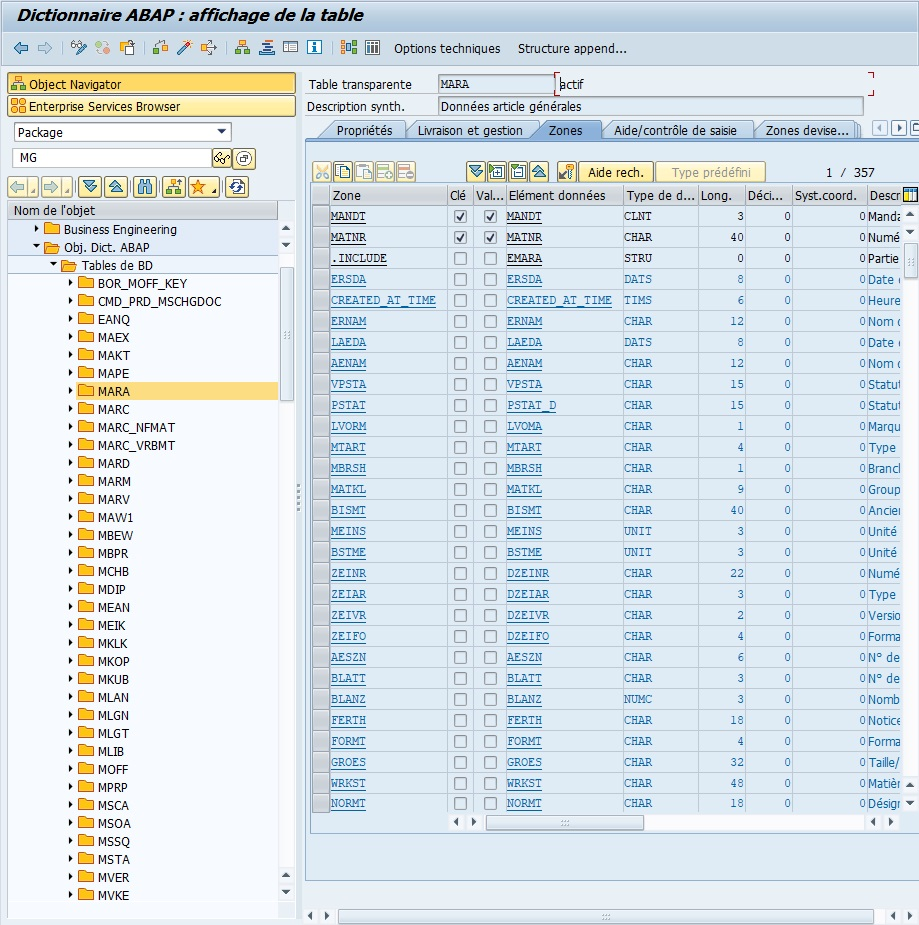Open table column settings grid icon
This screenshot has height=925, width=919.
coord(910,195)
